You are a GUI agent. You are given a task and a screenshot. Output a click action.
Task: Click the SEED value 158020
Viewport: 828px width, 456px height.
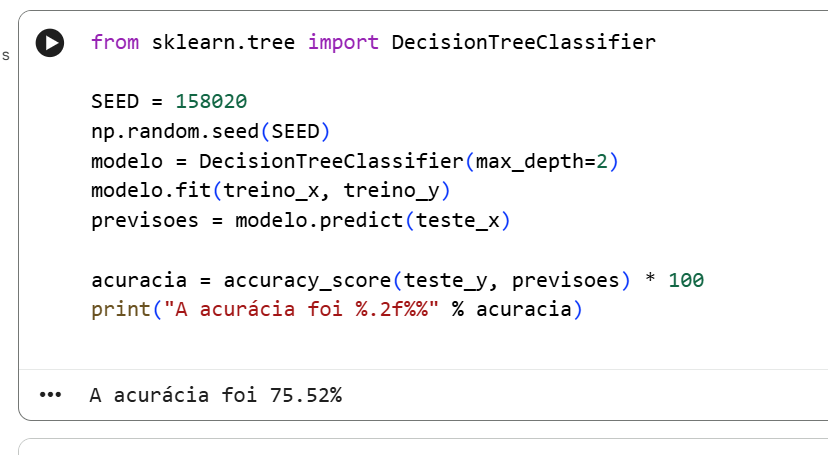pyautogui.click(x=211, y=102)
